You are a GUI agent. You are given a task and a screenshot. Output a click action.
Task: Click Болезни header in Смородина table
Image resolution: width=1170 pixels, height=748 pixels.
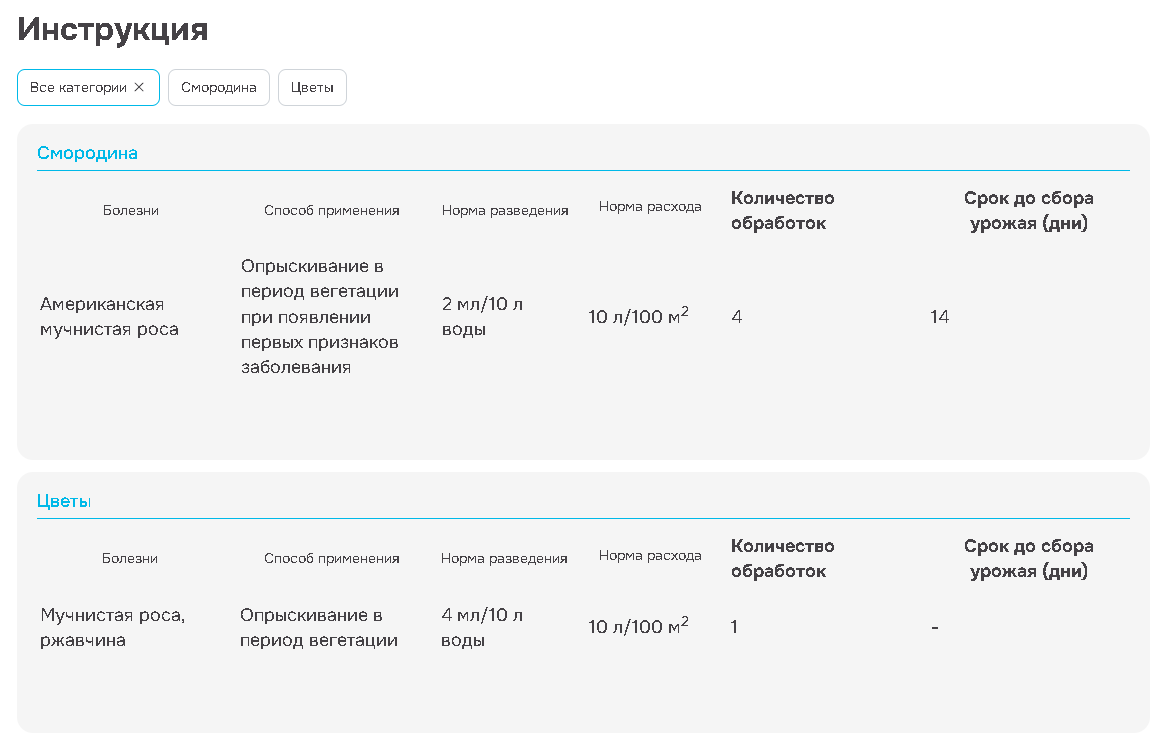(x=130, y=210)
